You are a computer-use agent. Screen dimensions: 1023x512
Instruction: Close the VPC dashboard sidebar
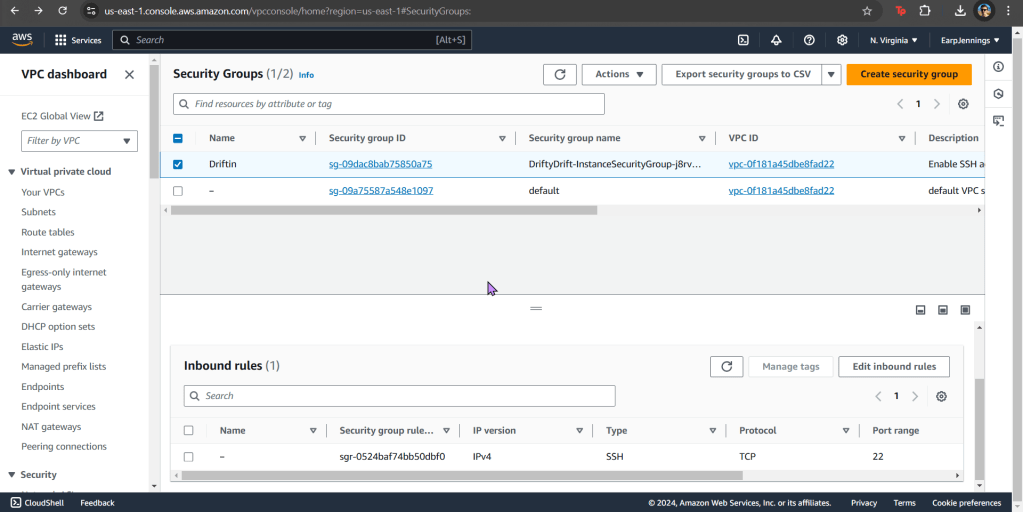[x=129, y=74]
